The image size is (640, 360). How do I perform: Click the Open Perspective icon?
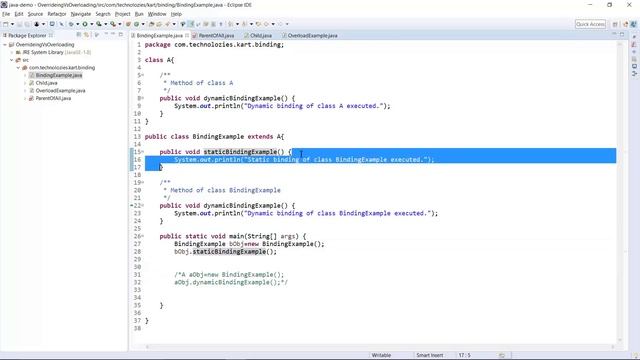pyautogui.click(x=615, y=24)
